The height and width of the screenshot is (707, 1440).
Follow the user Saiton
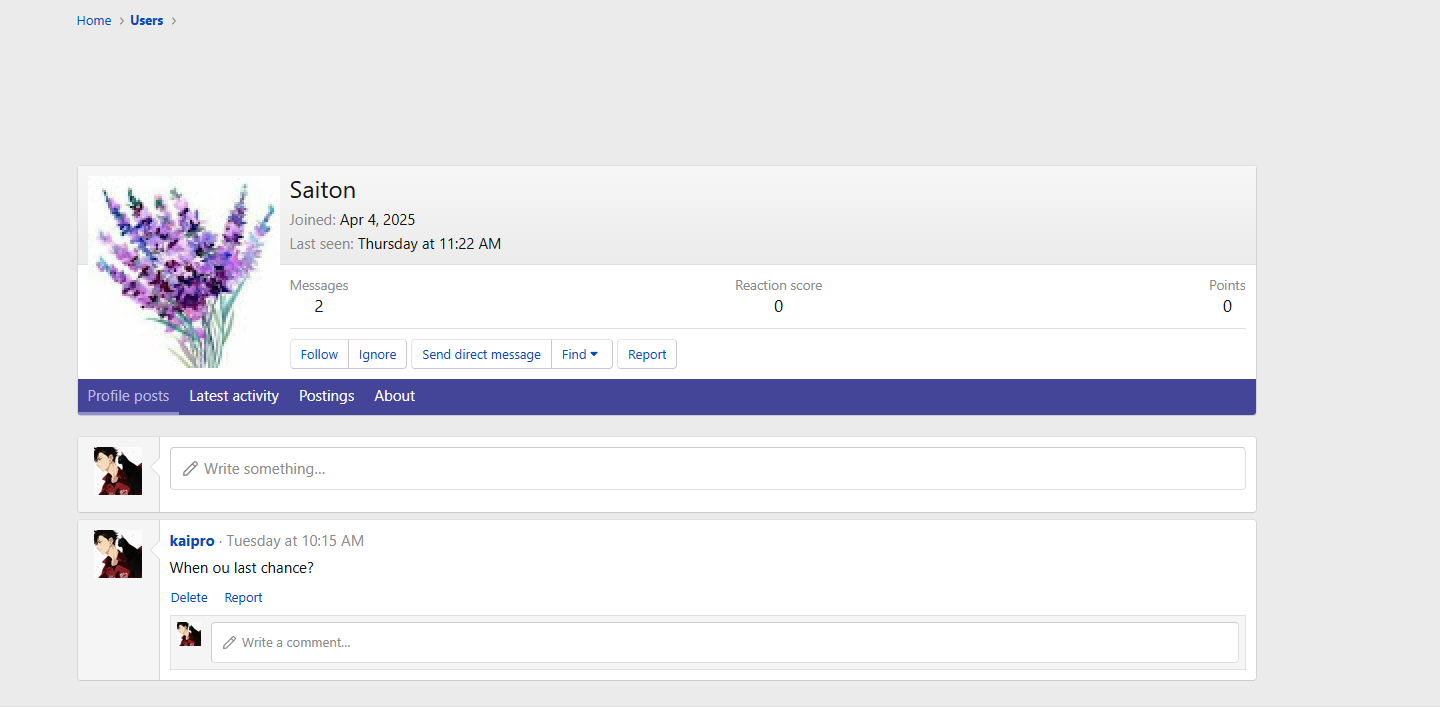319,354
